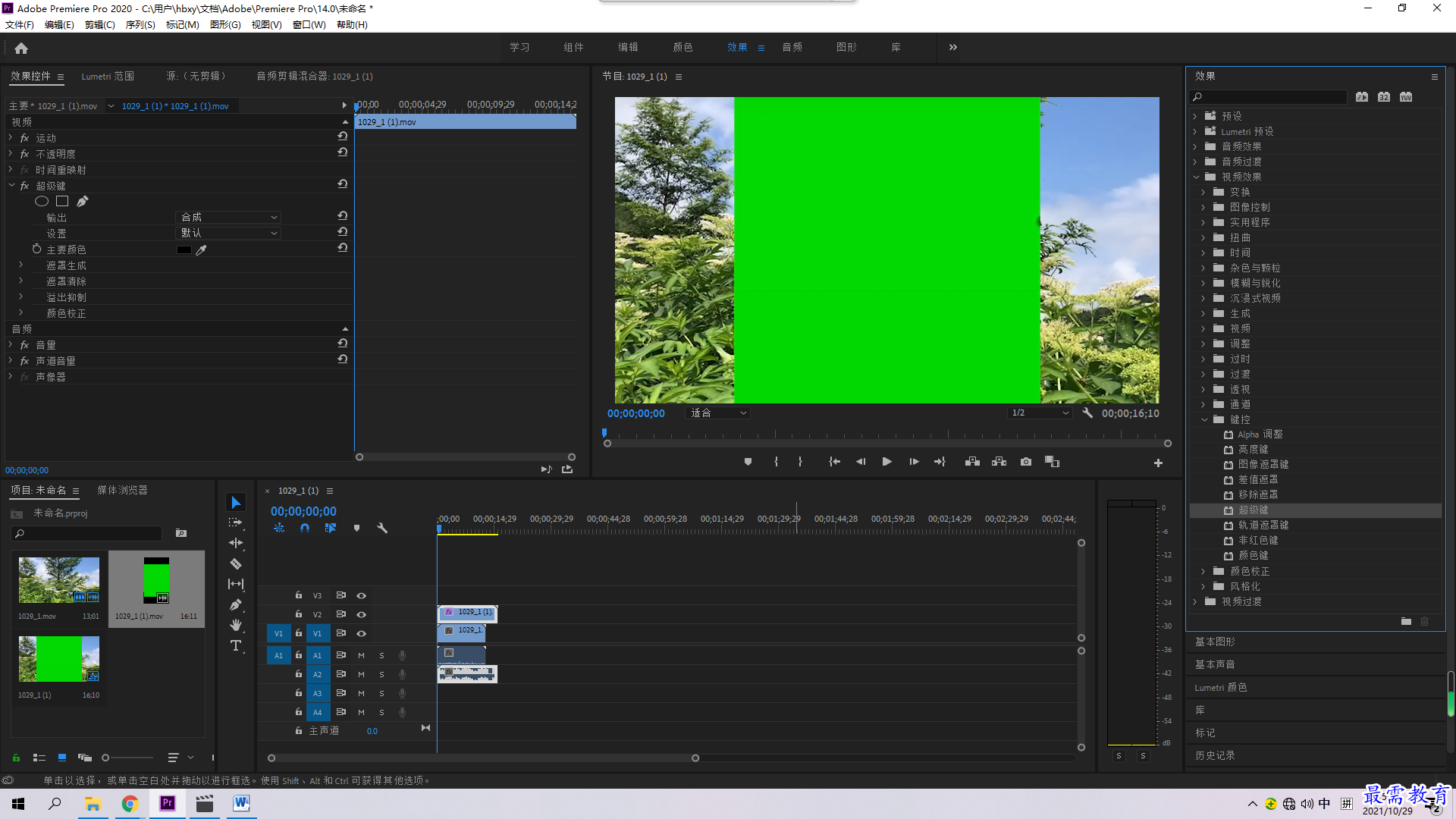Mute audio track A1
Viewport: 1456px width, 819px height.
(x=361, y=655)
